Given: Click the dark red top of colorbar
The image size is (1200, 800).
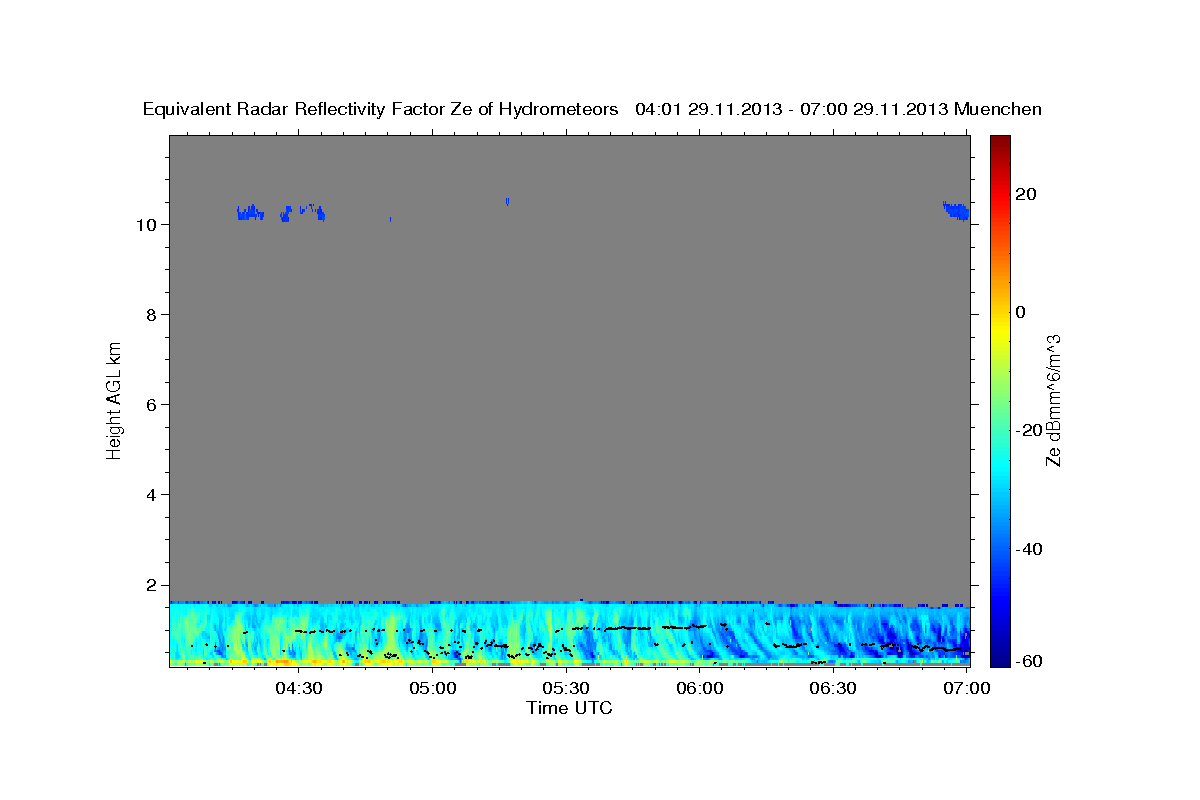Looking at the screenshot, I should pyautogui.click(x=999, y=142).
